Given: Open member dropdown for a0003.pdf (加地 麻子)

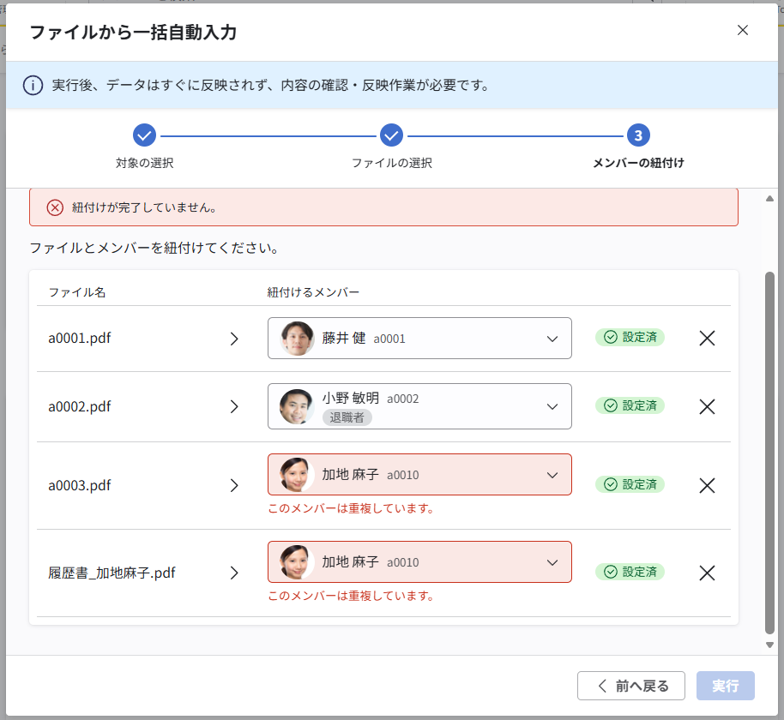Looking at the screenshot, I should click(x=420, y=474).
